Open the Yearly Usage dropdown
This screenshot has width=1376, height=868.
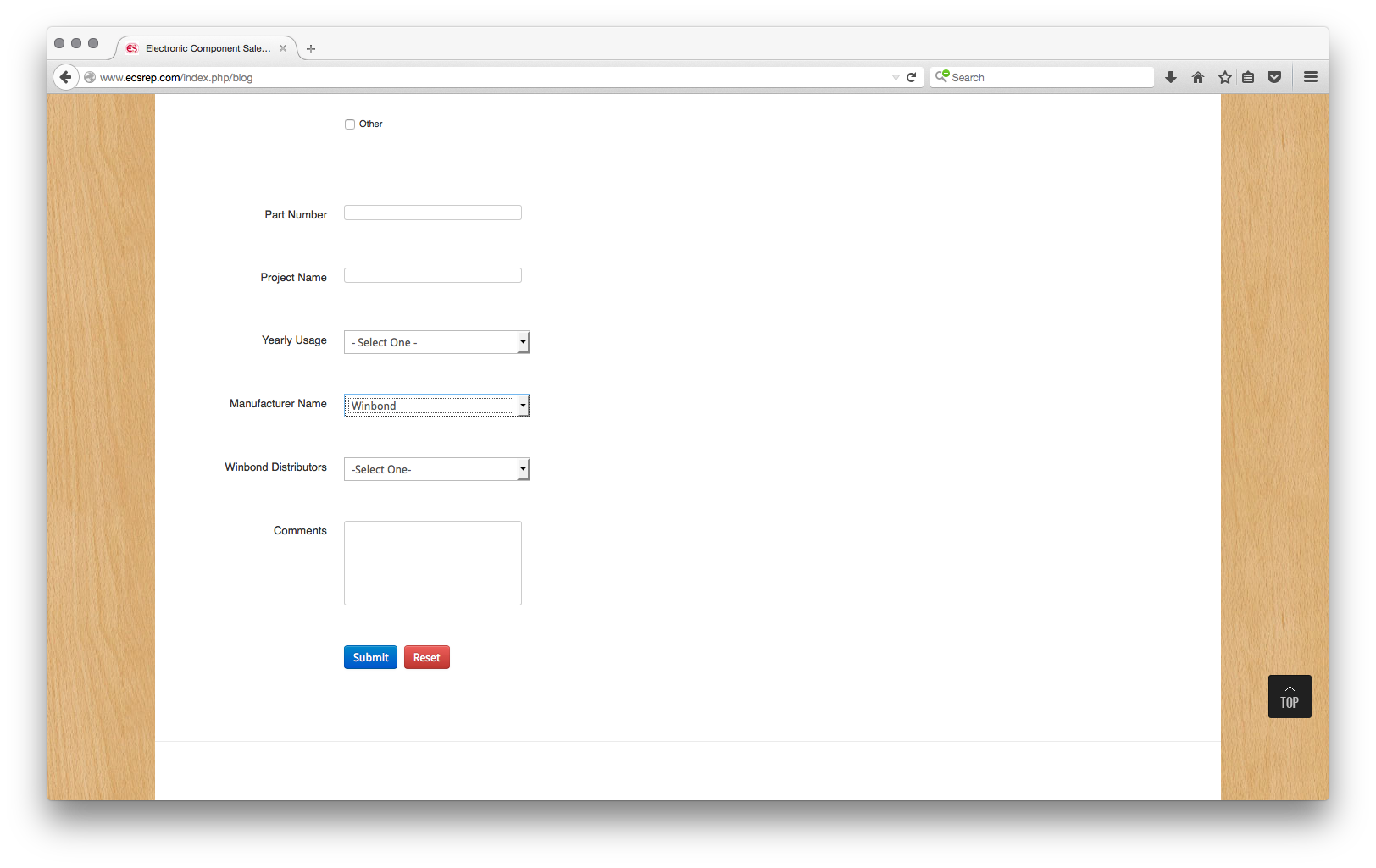coord(436,342)
